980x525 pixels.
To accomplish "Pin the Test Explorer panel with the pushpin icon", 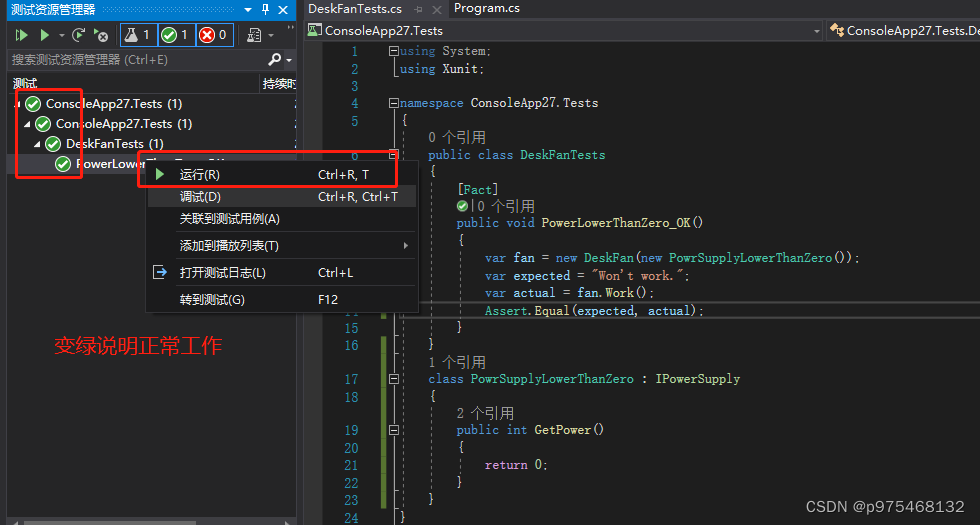I will coord(265,9).
